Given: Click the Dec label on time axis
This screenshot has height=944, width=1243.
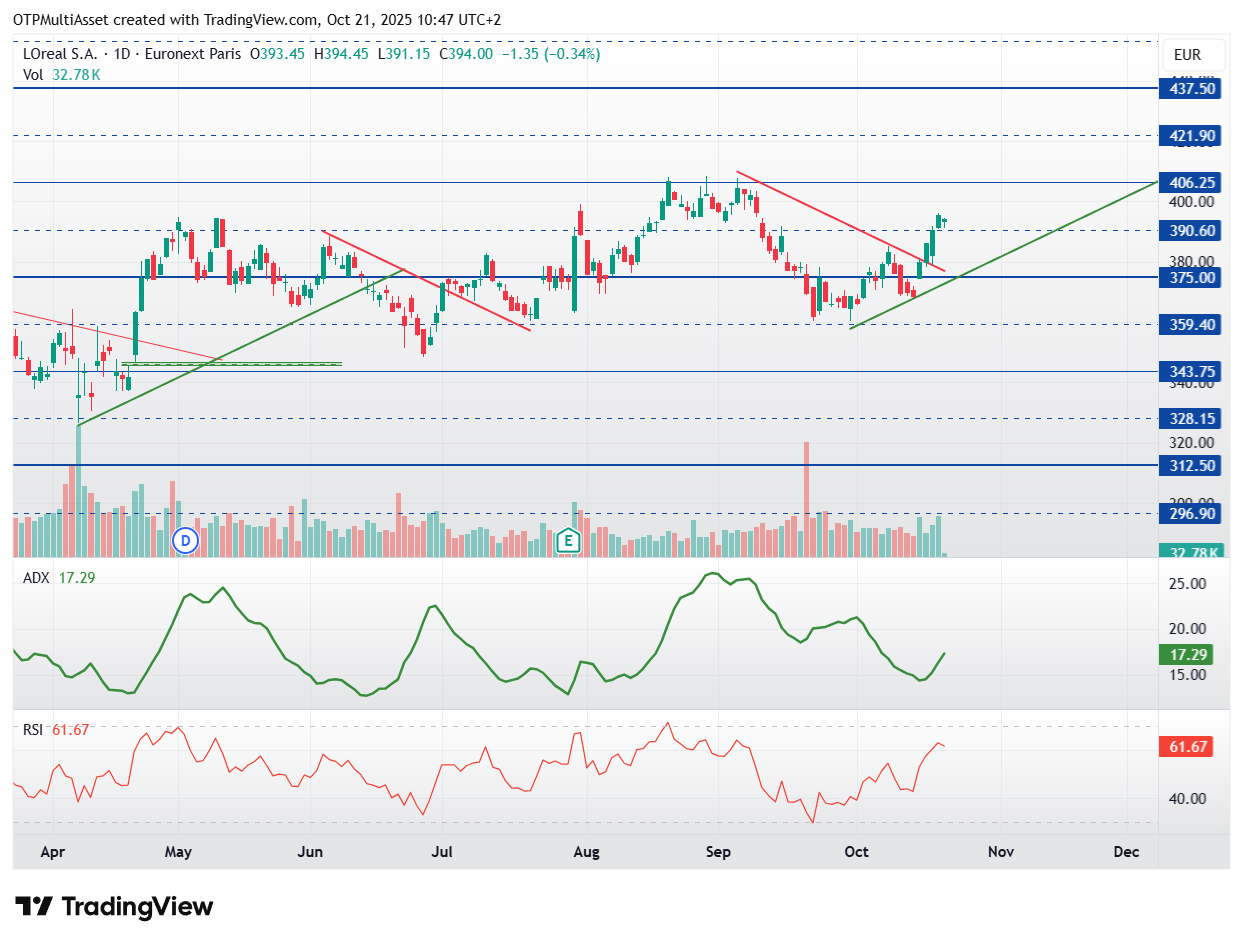Looking at the screenshot, I should click(x=1126, y=852).
